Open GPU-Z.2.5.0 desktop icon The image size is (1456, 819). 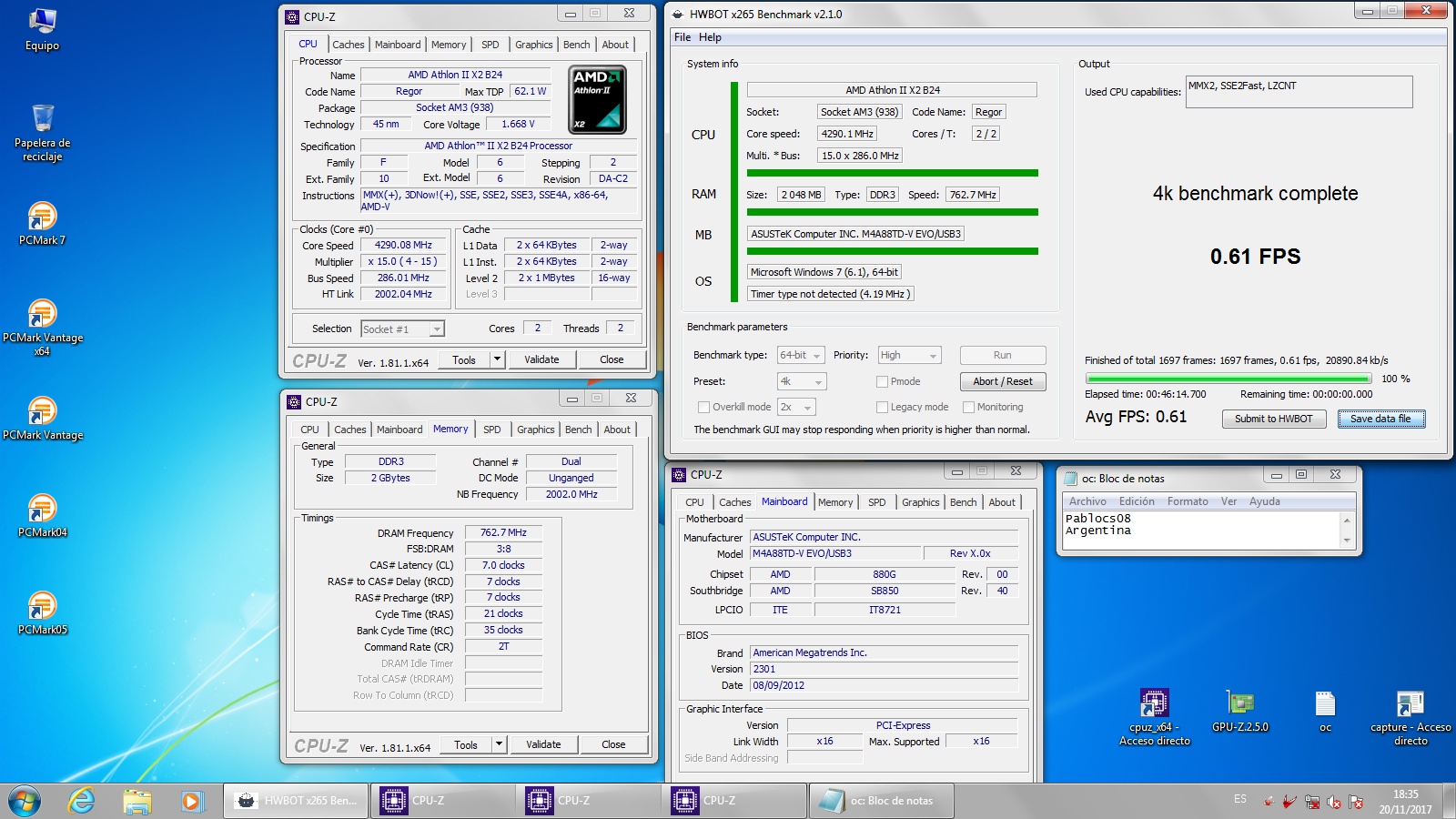tap(1239, 711)
